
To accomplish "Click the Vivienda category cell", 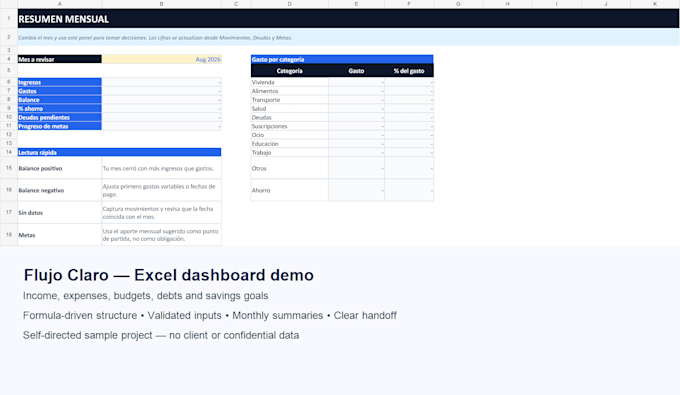I will point(290,82).
